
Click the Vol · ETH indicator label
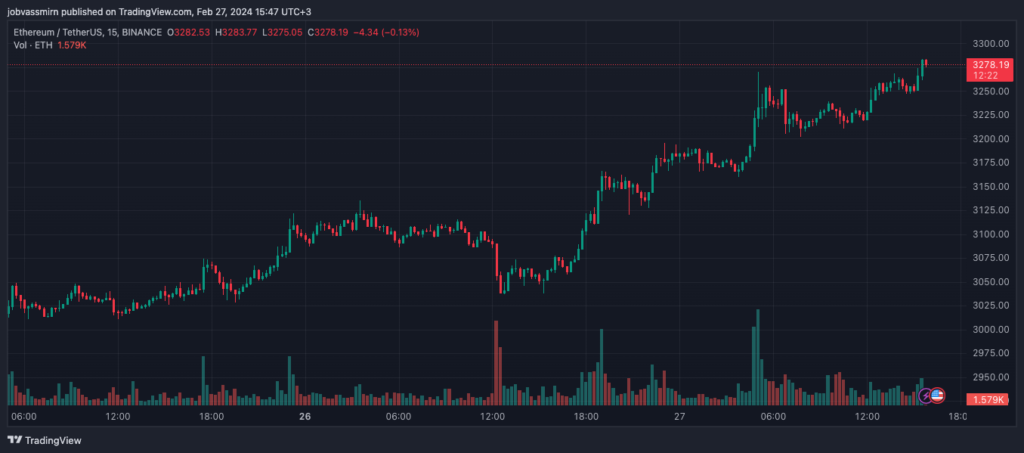click(35, 45)
